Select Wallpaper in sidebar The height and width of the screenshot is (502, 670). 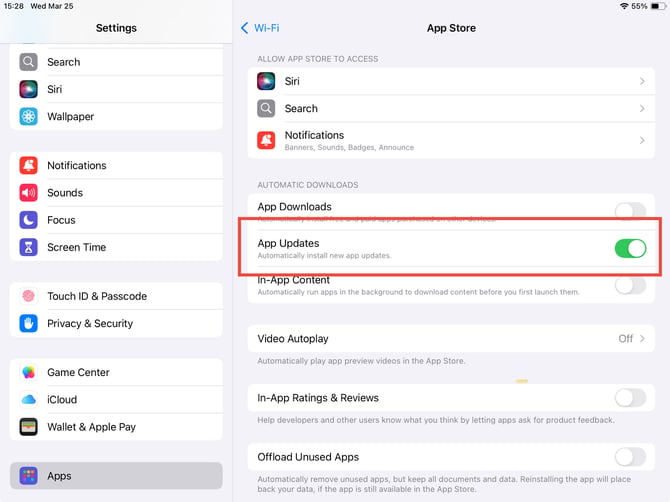click(116, 117)
